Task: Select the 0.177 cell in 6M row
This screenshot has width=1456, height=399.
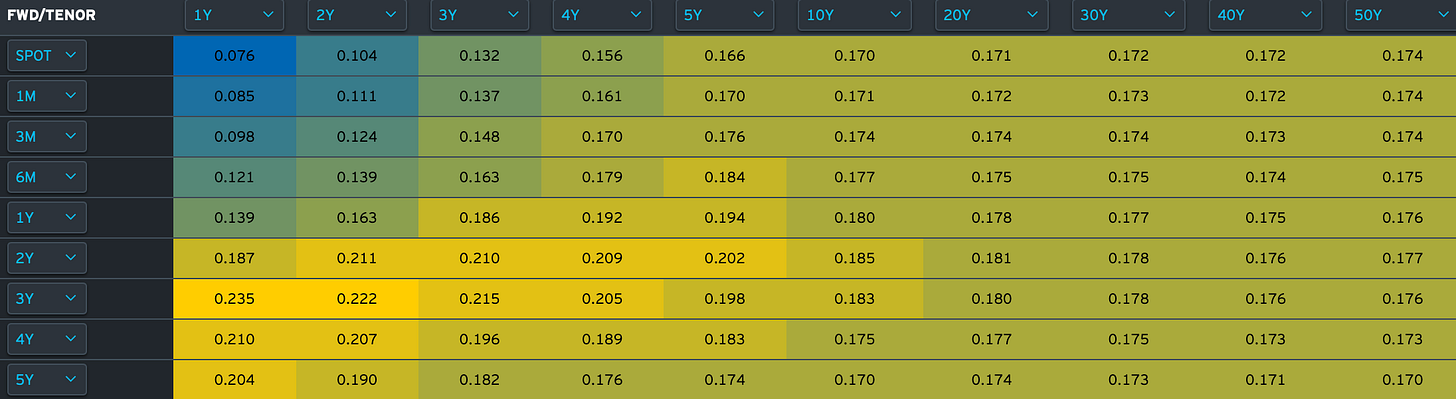Action: tap(855, 177)
